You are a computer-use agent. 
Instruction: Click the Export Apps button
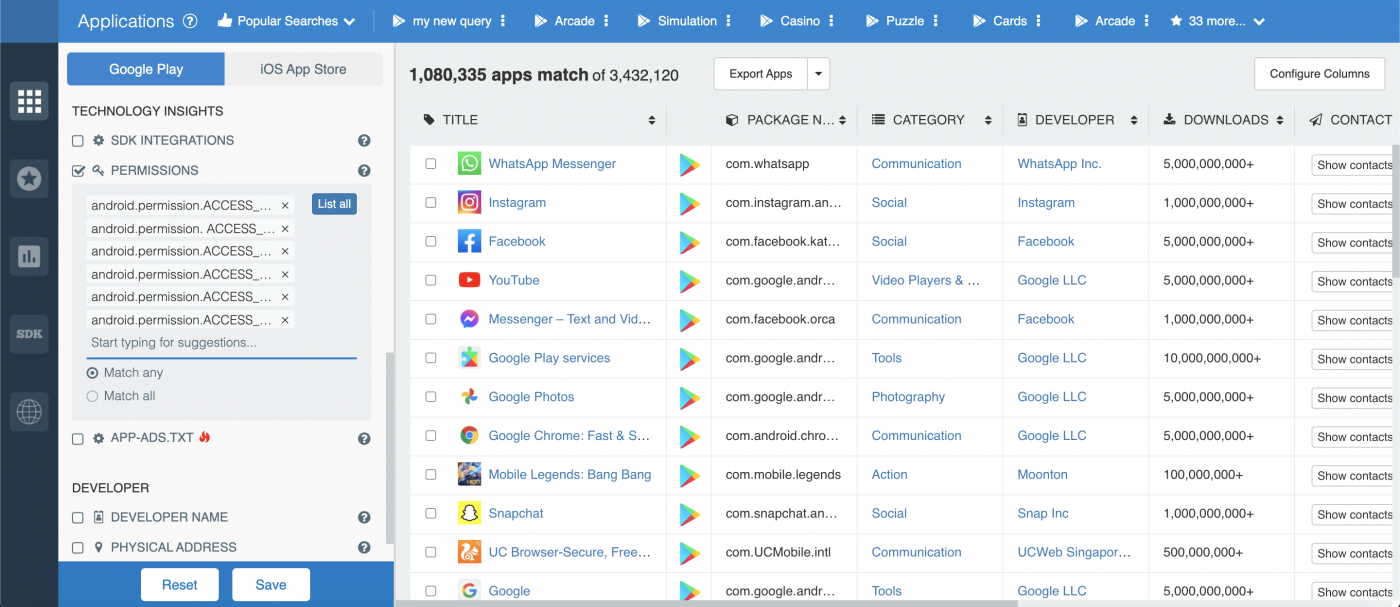point(761,74)
